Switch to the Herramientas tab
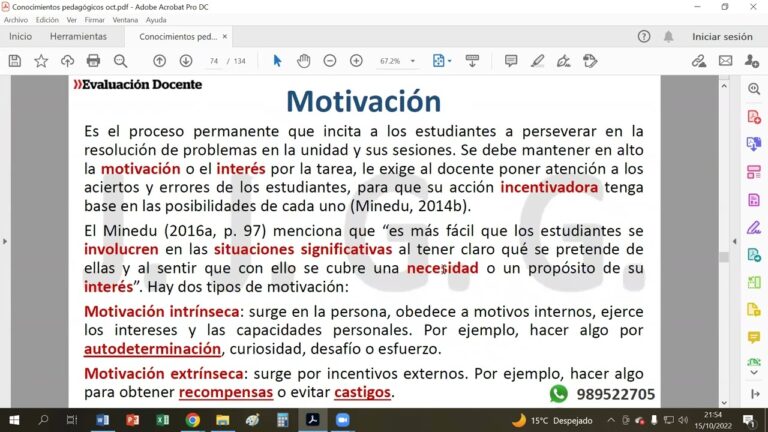This screenshot has width=768, height=432. point(78,36)
